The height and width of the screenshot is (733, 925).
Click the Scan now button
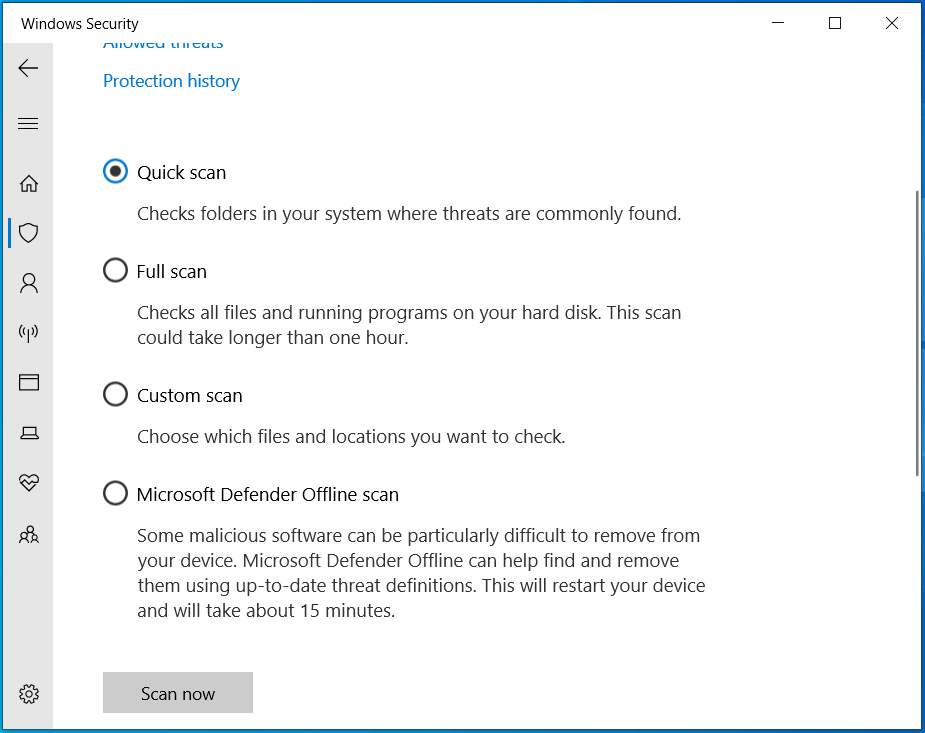click(178, 693)
